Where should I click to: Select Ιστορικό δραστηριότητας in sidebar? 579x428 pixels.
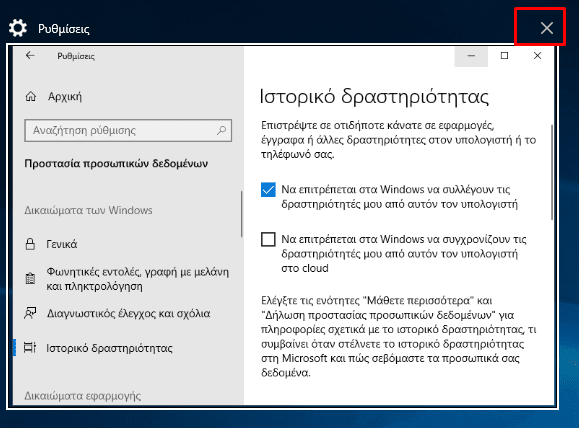tap(109, 348)
